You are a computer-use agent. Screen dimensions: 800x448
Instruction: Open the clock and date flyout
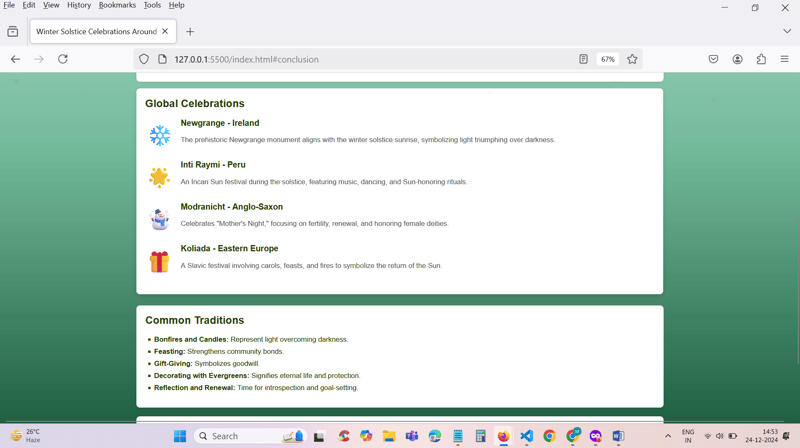tap(761, 436)
